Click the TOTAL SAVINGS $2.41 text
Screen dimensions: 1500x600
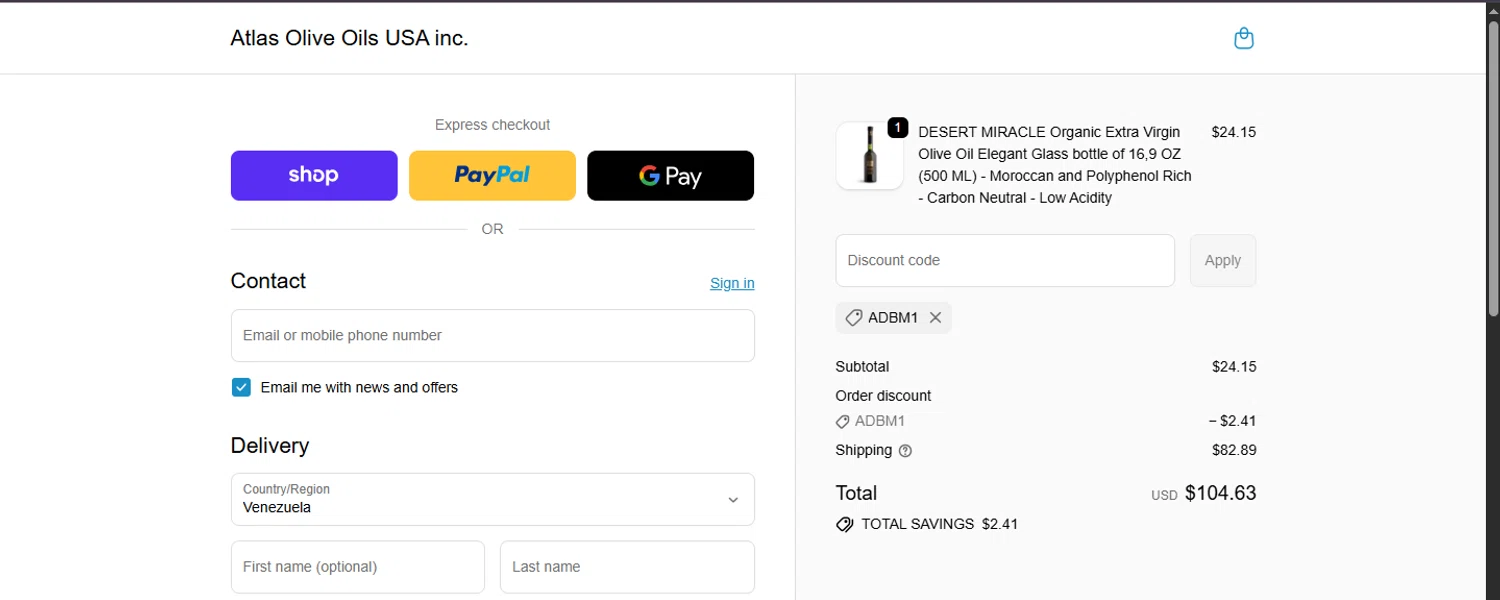(x=939, y=524)
